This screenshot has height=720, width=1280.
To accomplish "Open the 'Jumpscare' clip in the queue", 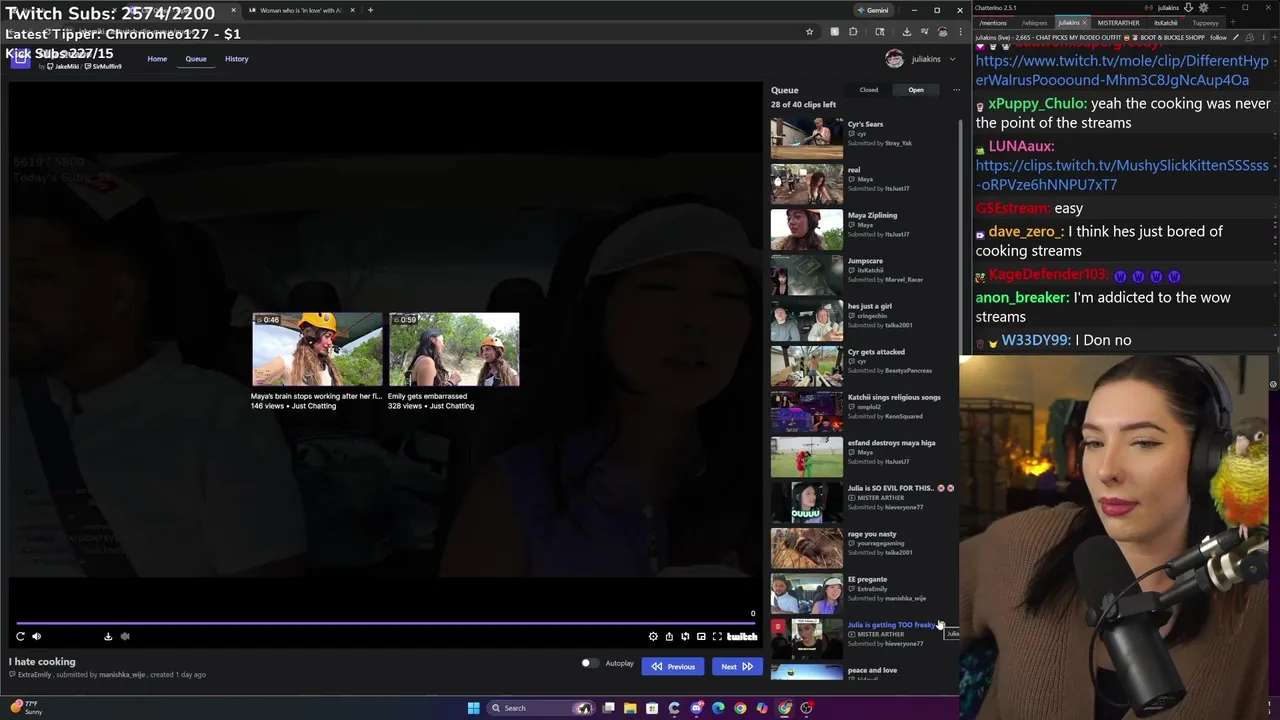I will point(807,275).
